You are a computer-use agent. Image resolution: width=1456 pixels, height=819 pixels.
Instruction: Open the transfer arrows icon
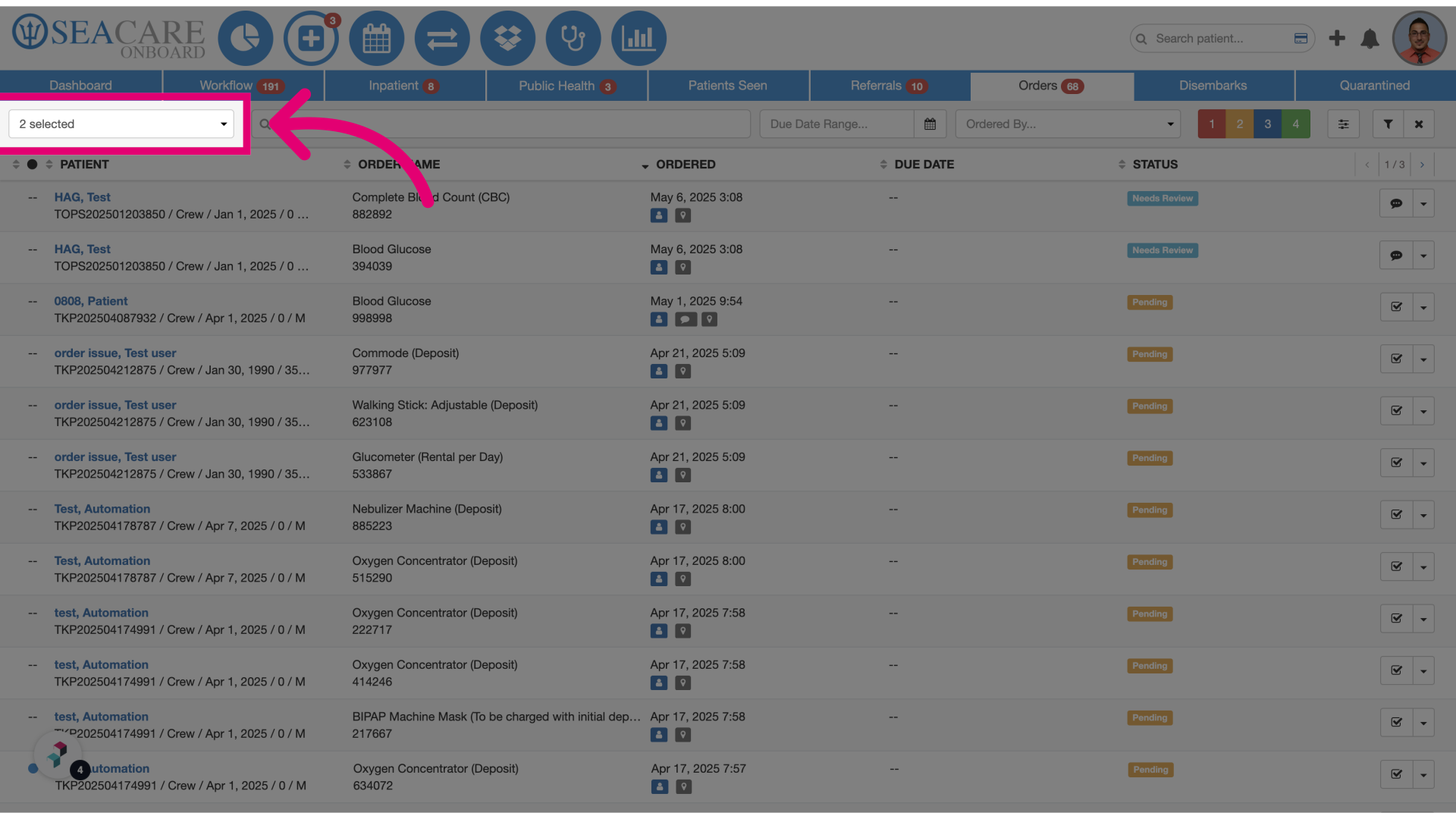(442, 38)
